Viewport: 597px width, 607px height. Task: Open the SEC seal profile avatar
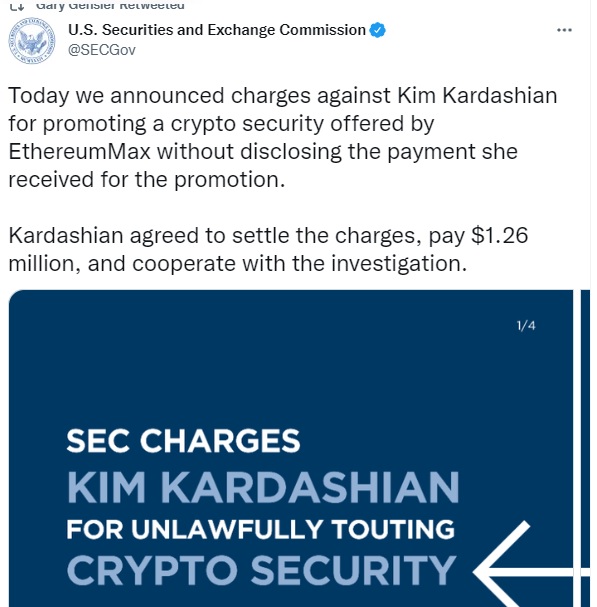32,40
